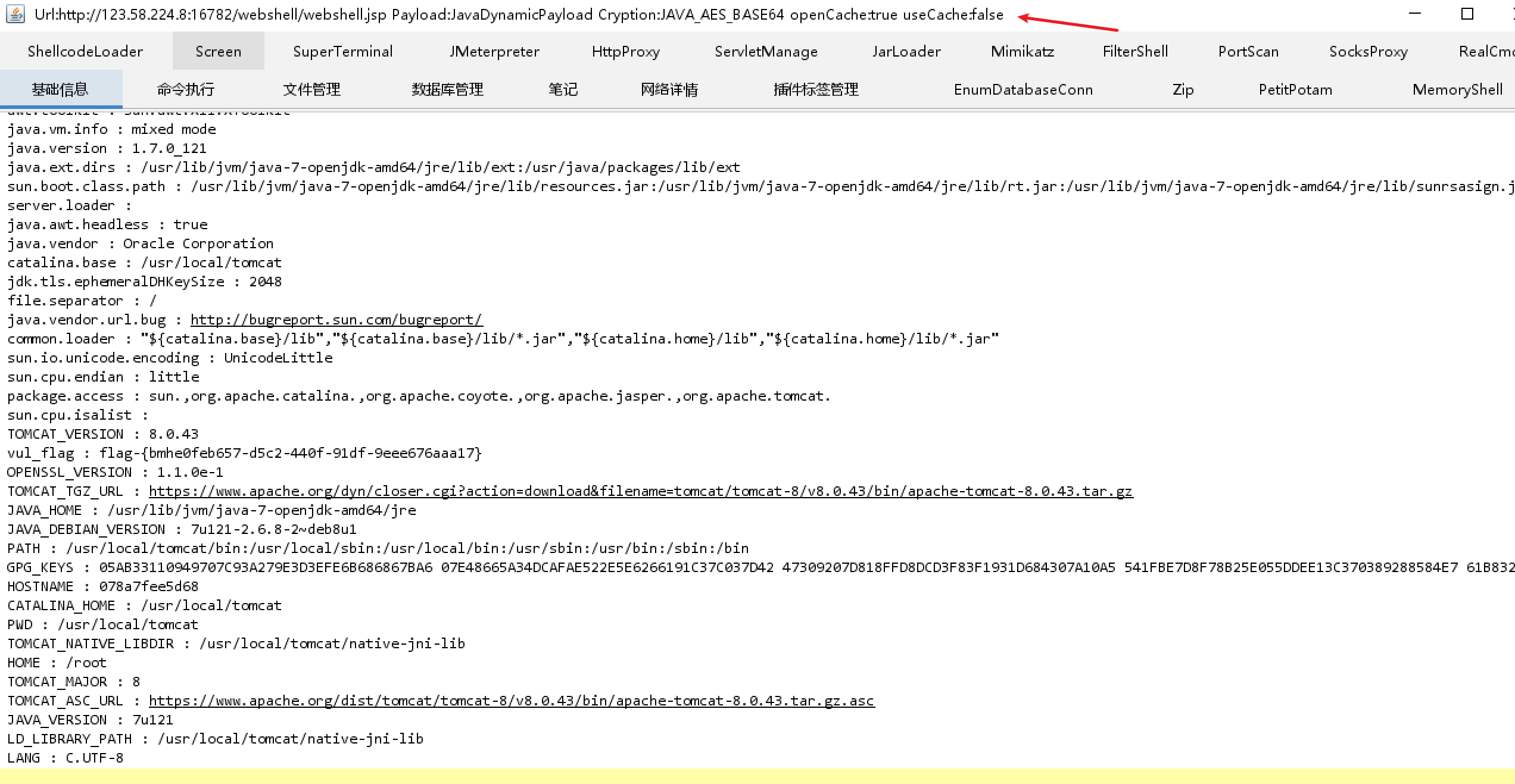Select the SocksProxy tab
1515x784 pixels.
pos(1368,52)
